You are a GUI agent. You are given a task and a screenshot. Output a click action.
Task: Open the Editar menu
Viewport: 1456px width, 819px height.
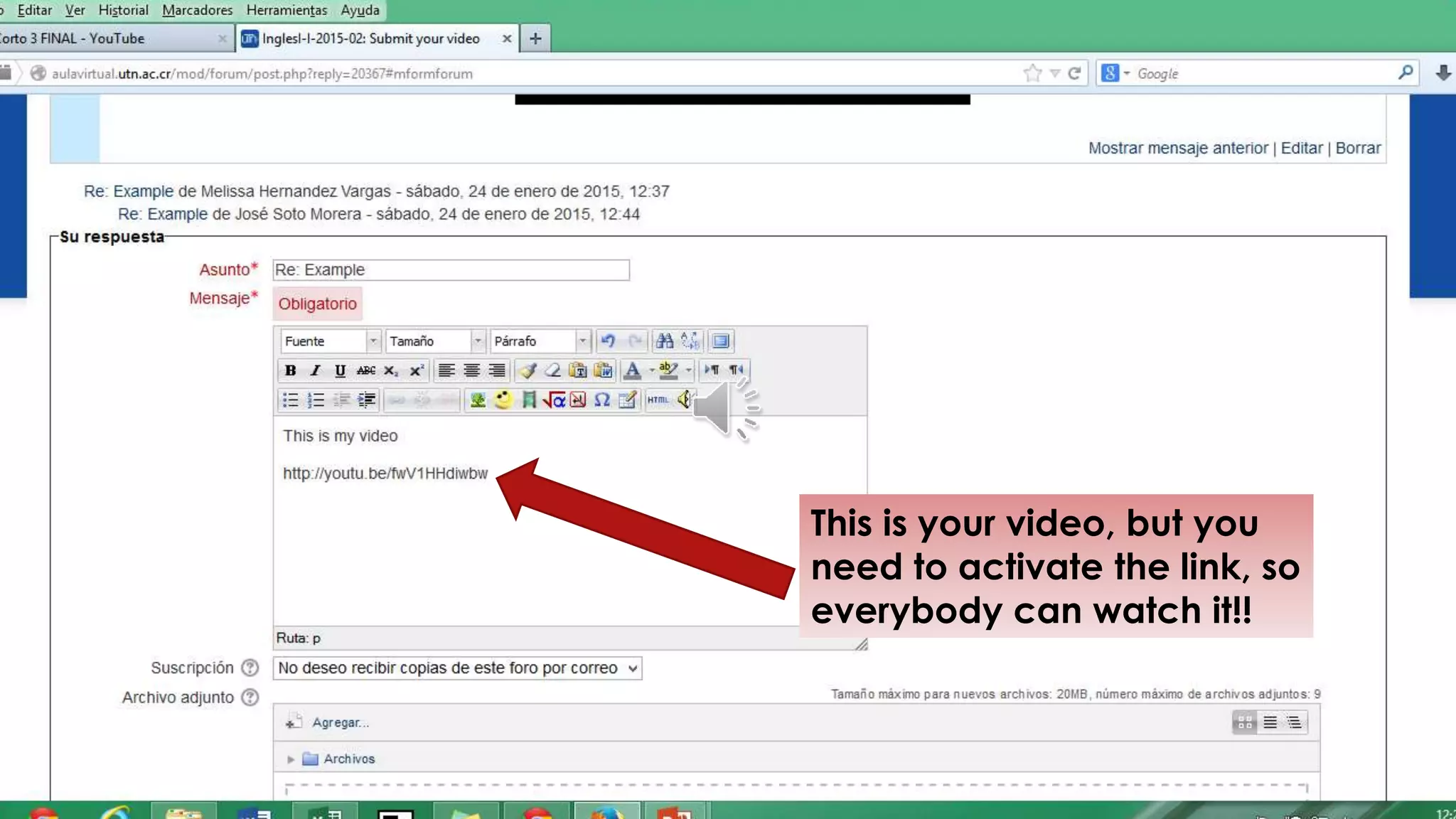34,10
